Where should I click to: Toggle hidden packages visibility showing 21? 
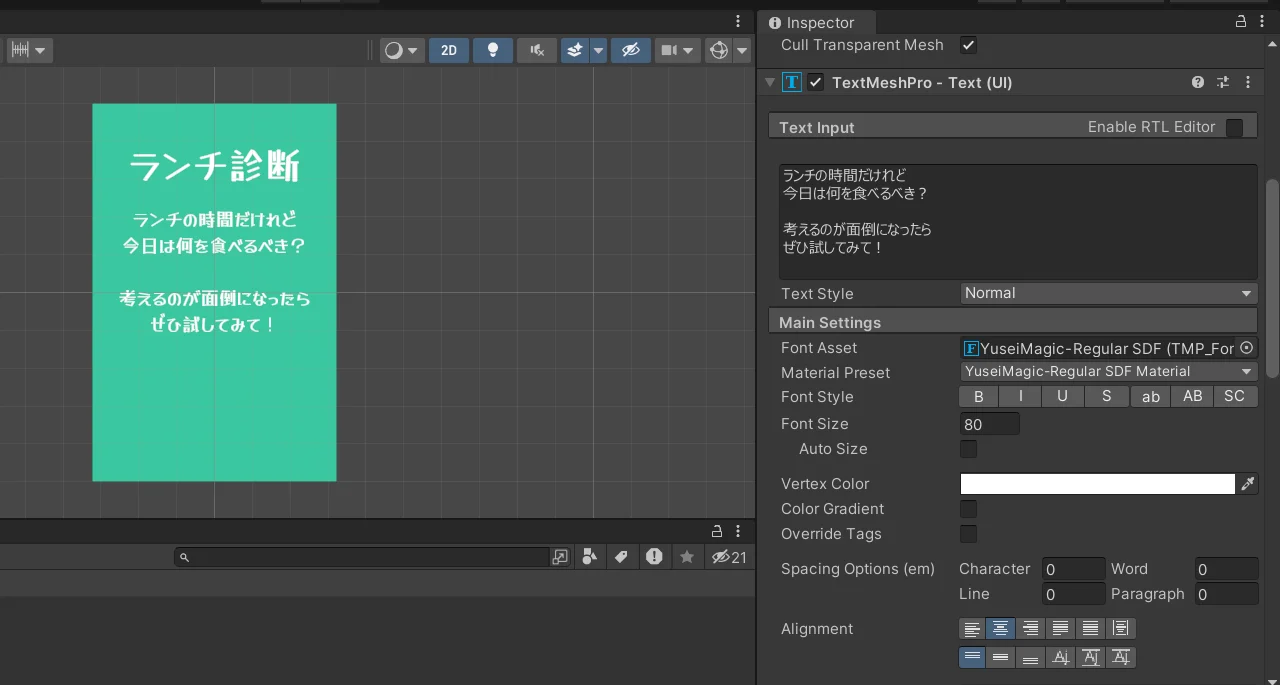click(729, 557)
